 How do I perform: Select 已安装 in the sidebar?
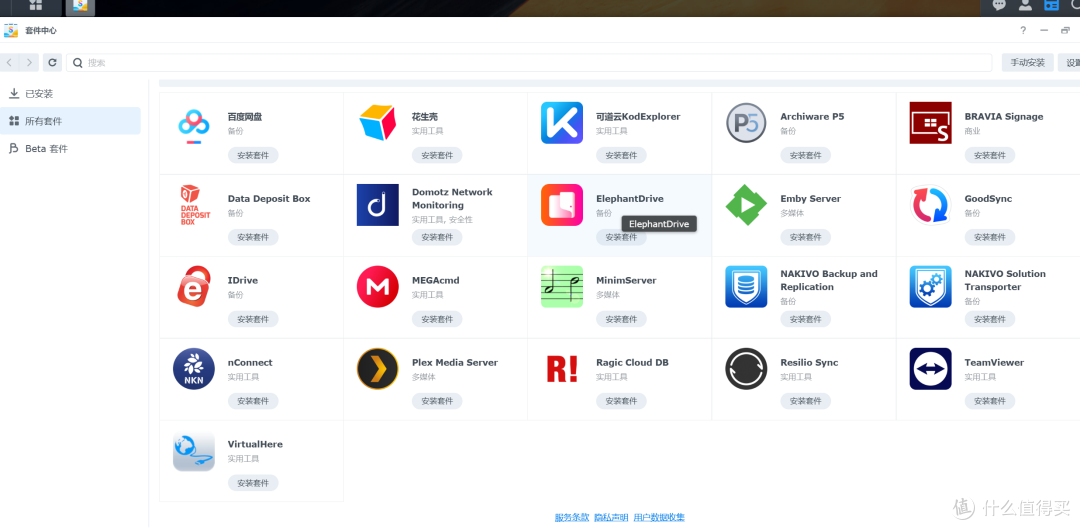coord(70,94)
